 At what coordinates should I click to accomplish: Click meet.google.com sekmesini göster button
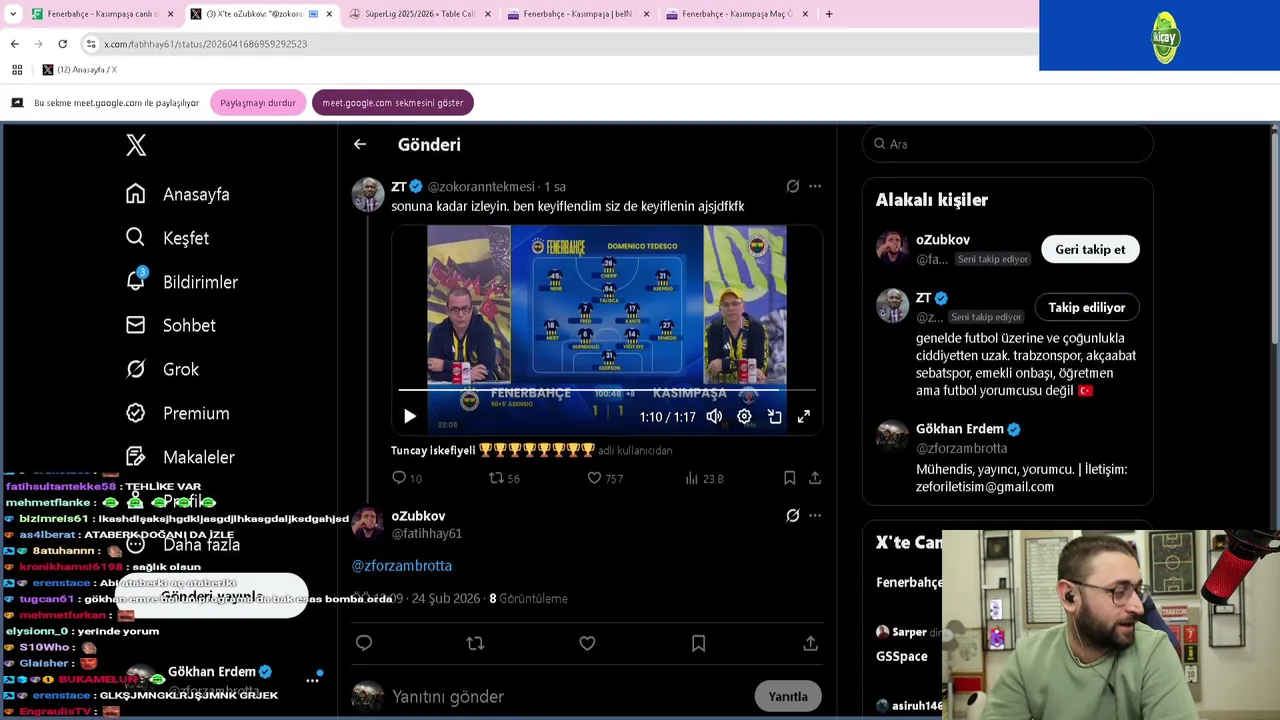pos(393,103)
